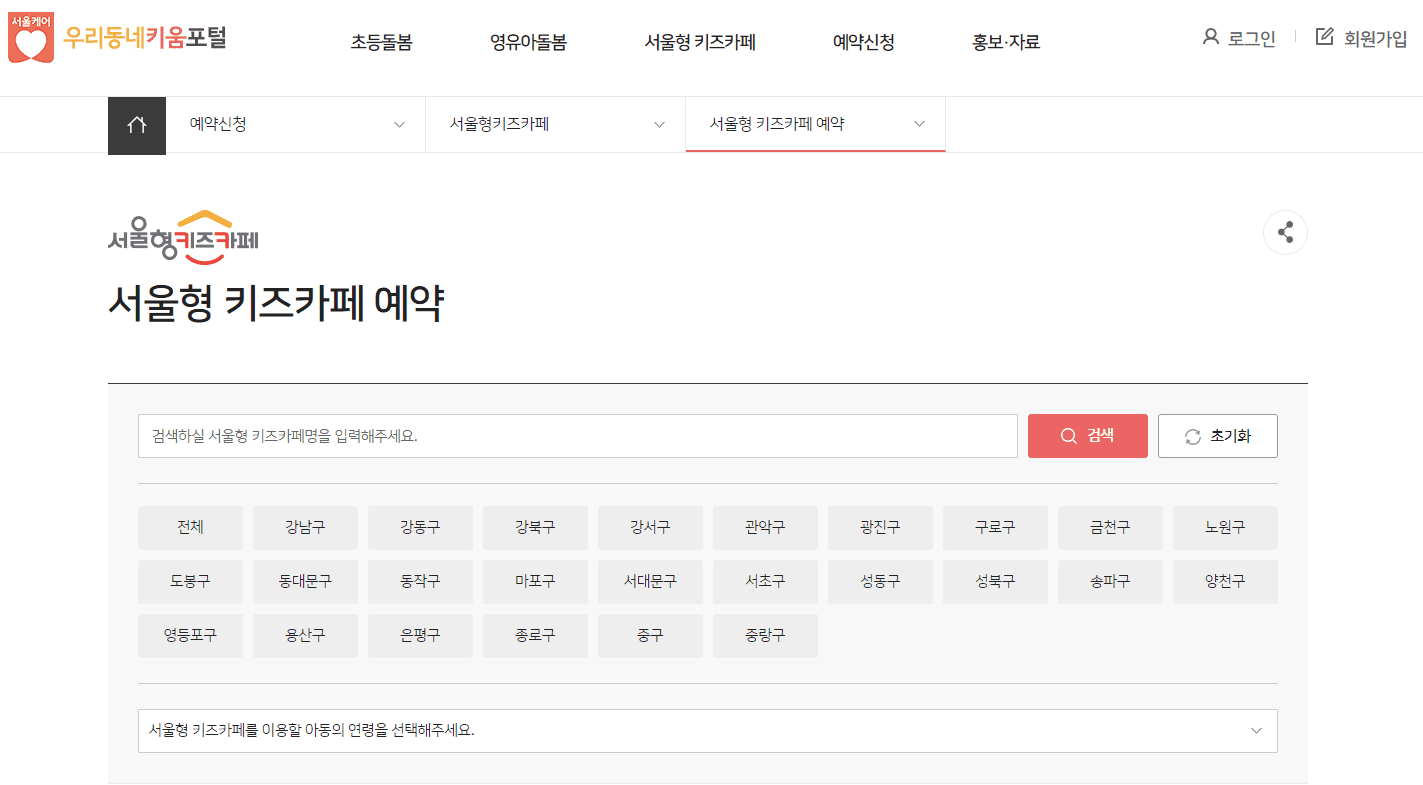
Task: Select the 송파구 district filter
Action: point(1110,581)
